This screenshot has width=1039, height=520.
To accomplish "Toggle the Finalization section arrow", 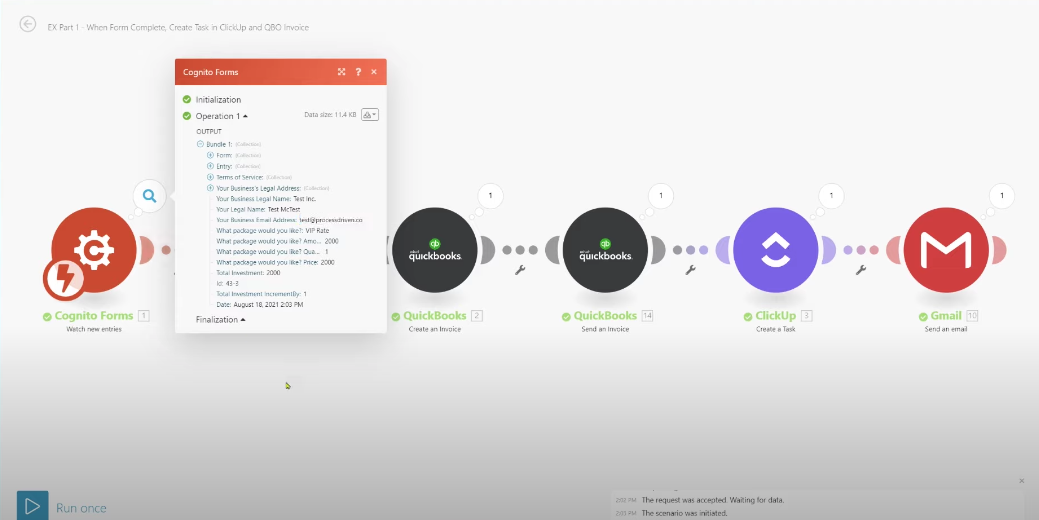I will click(x=243, y=319).
